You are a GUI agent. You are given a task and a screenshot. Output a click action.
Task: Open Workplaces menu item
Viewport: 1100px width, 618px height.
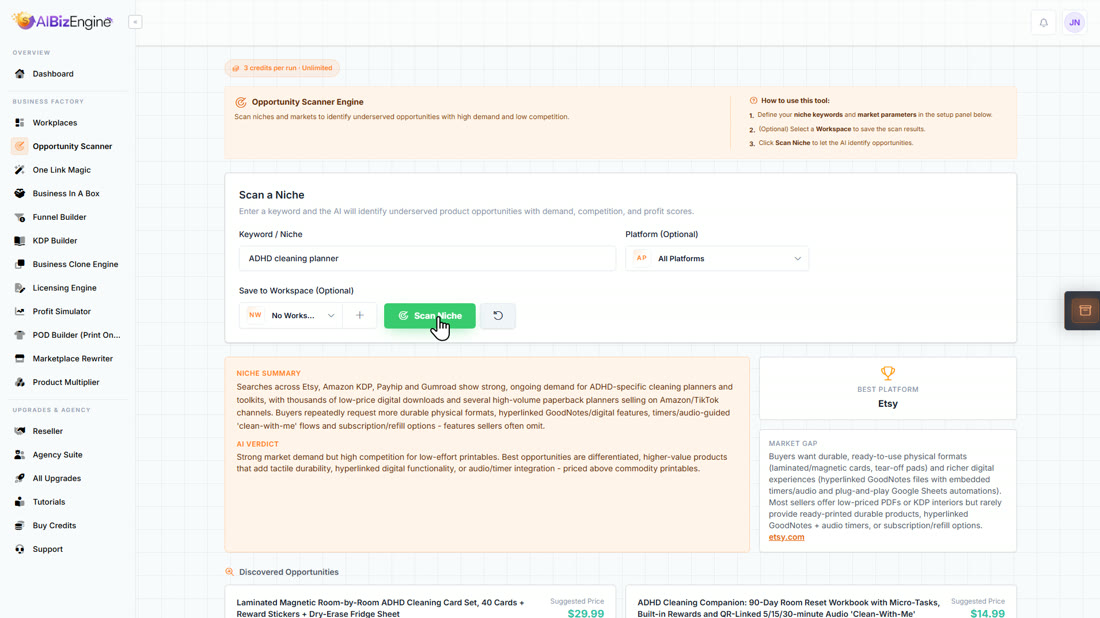pyautogui.click(x=55, y=123)
